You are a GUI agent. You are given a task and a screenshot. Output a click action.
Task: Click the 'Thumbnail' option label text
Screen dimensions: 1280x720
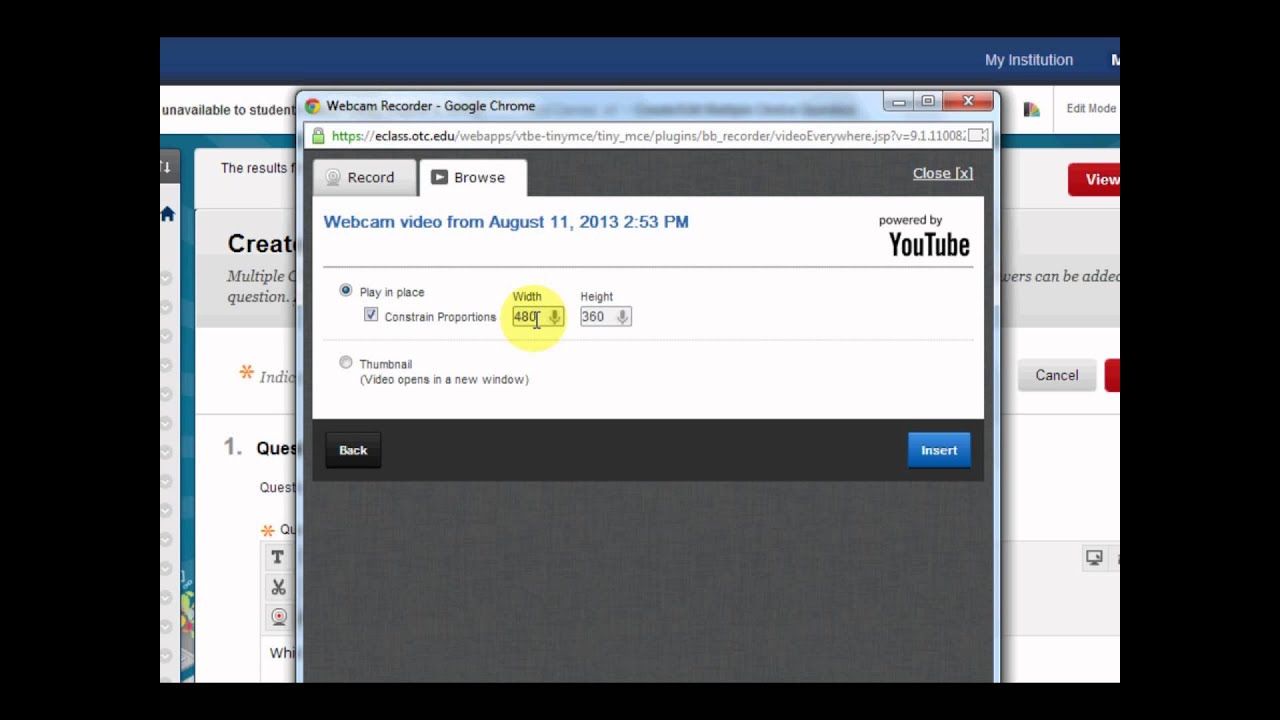click(x=386, y=364)
